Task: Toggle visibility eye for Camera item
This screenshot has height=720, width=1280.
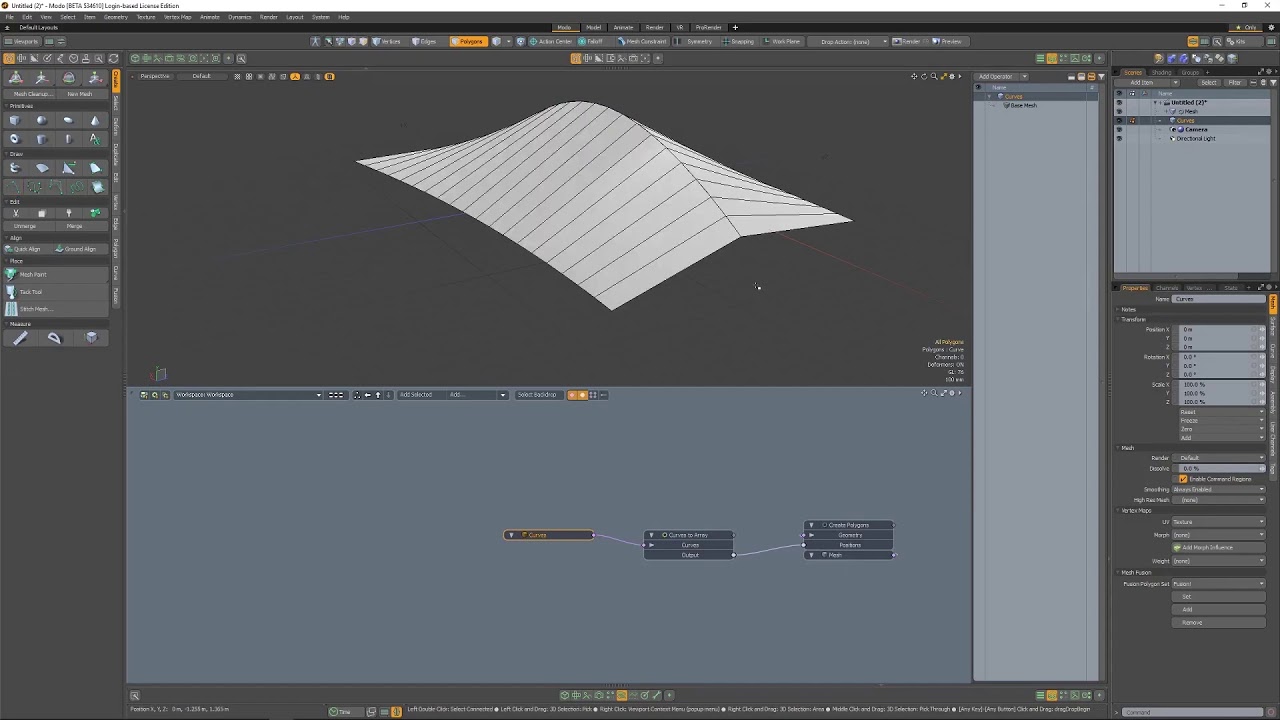Action: pyautogui.click(x=1119, y=129)
